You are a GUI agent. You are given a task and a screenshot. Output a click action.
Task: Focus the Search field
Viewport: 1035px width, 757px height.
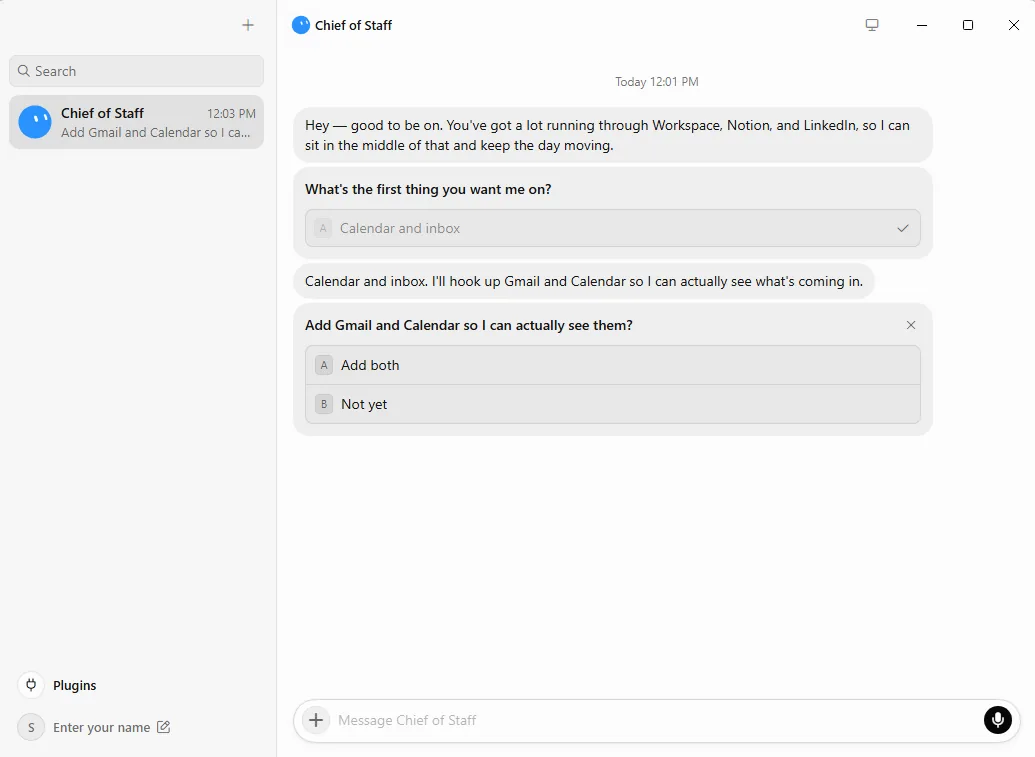coord(137,71)
